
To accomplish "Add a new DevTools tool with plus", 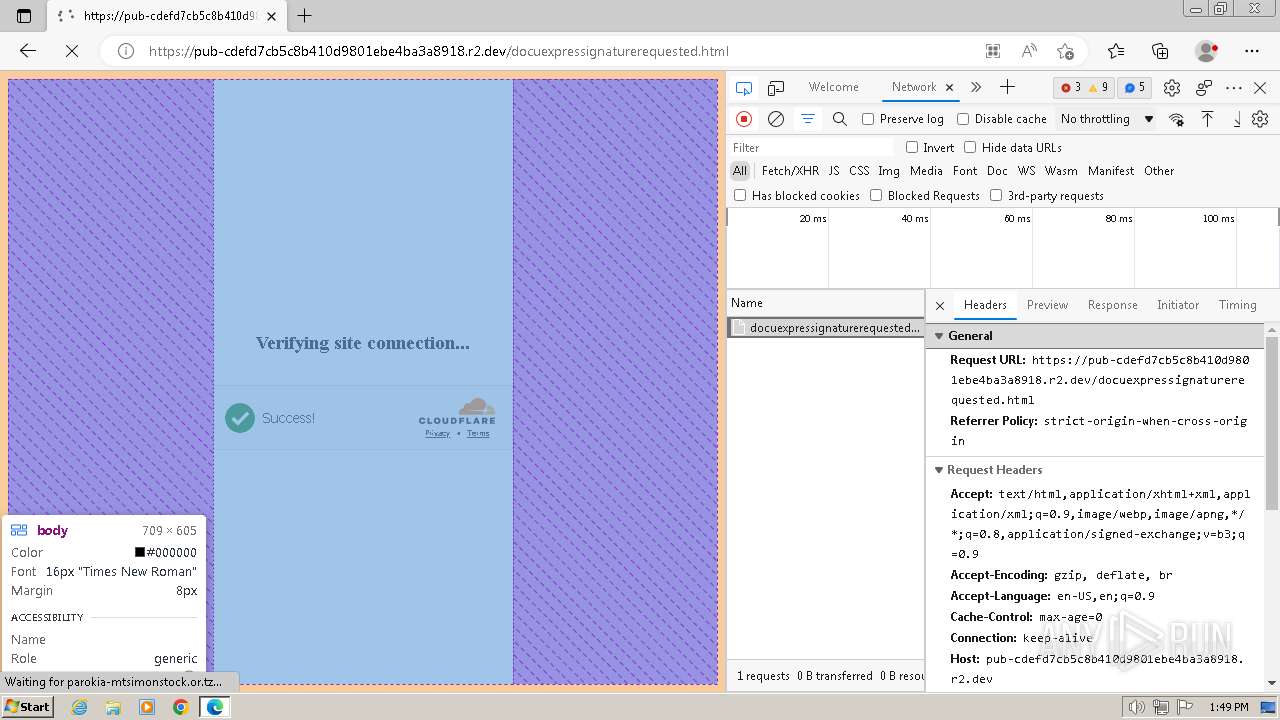I will 1007,87.
